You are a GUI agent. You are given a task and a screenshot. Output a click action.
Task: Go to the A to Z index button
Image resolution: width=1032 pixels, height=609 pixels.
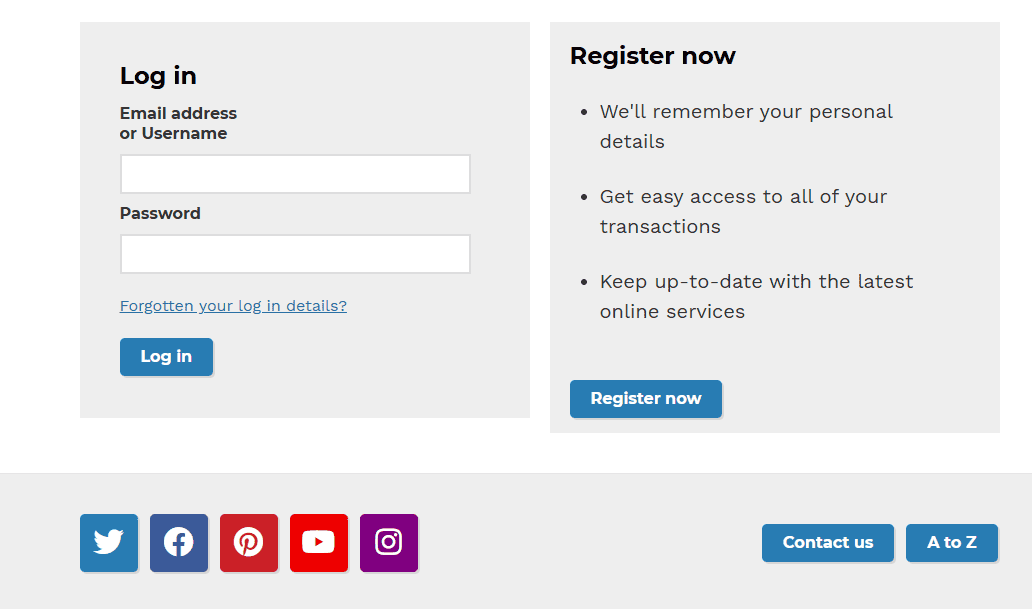[x=952, y=543]
